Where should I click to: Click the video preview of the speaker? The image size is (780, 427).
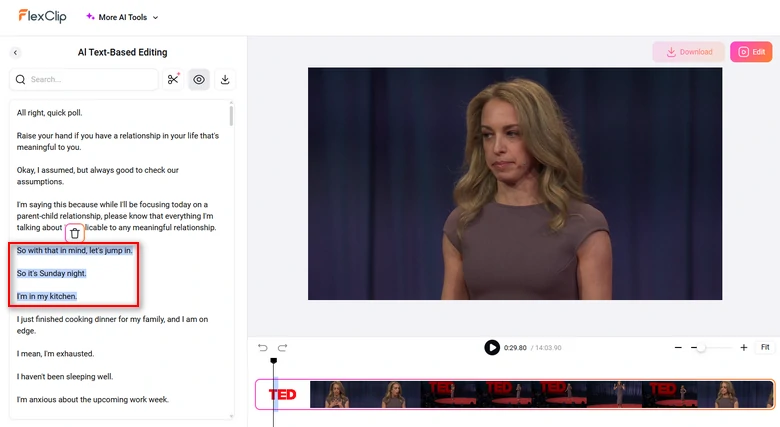click(515, 184)
